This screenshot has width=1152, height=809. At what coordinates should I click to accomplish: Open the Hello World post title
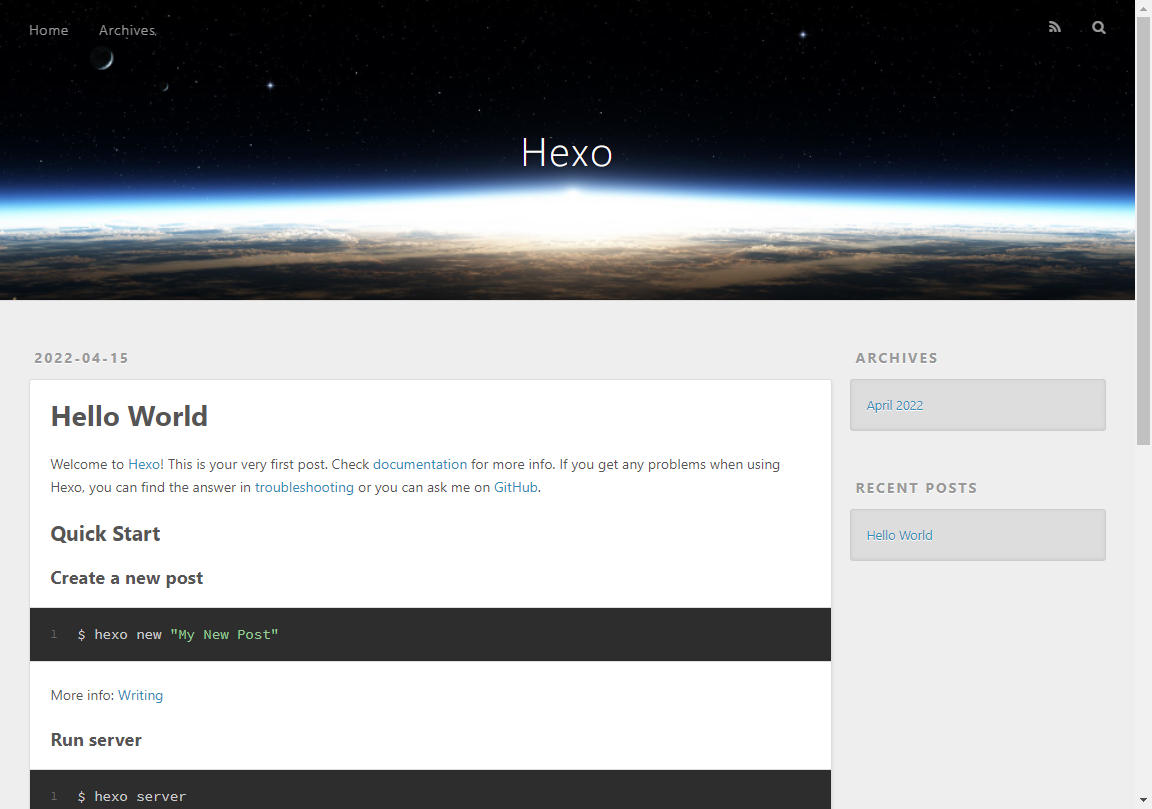click(x=129, y=417)
